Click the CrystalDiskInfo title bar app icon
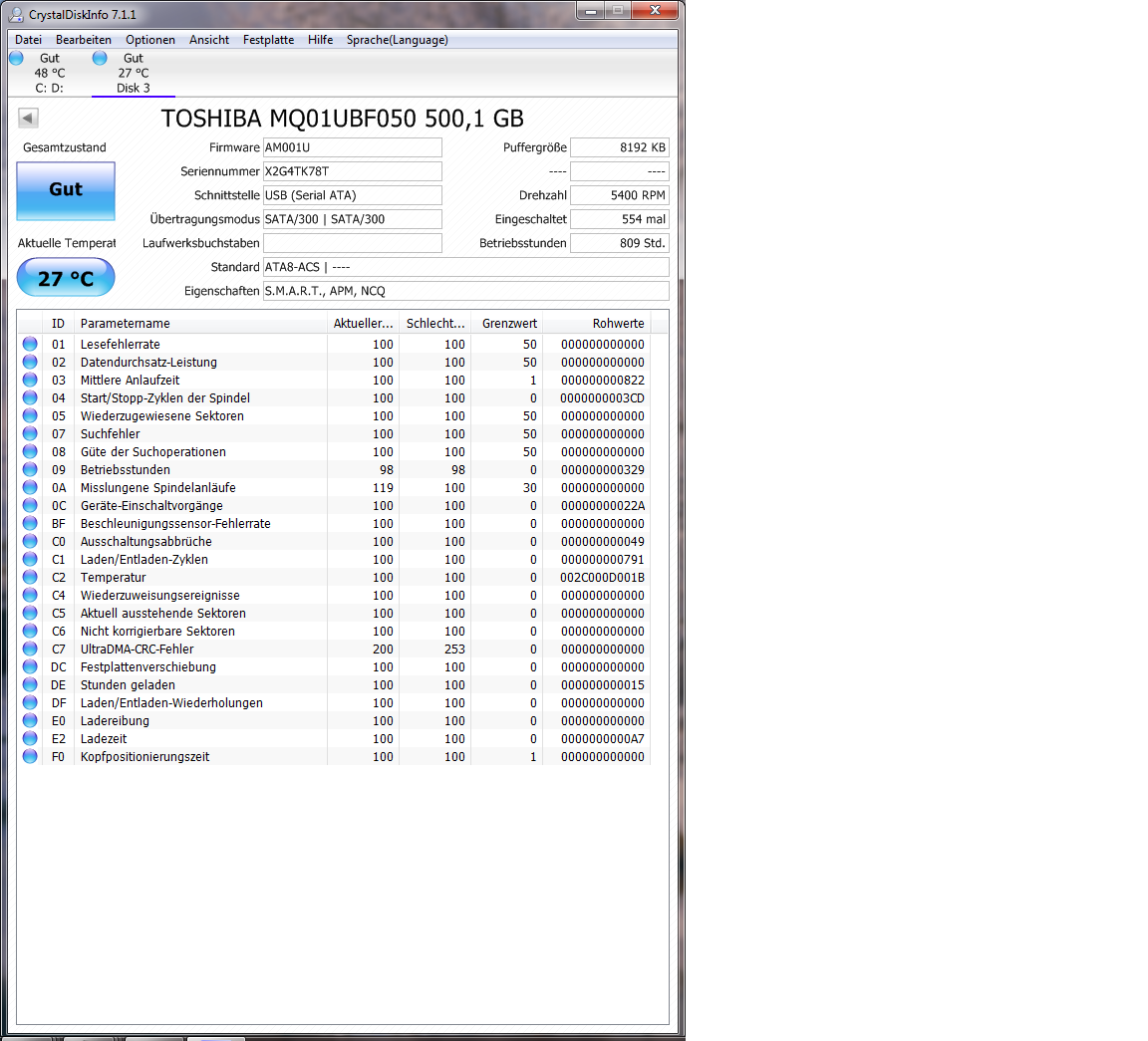Screen dimensions: 1148x1041 click(x=15, y=14)
